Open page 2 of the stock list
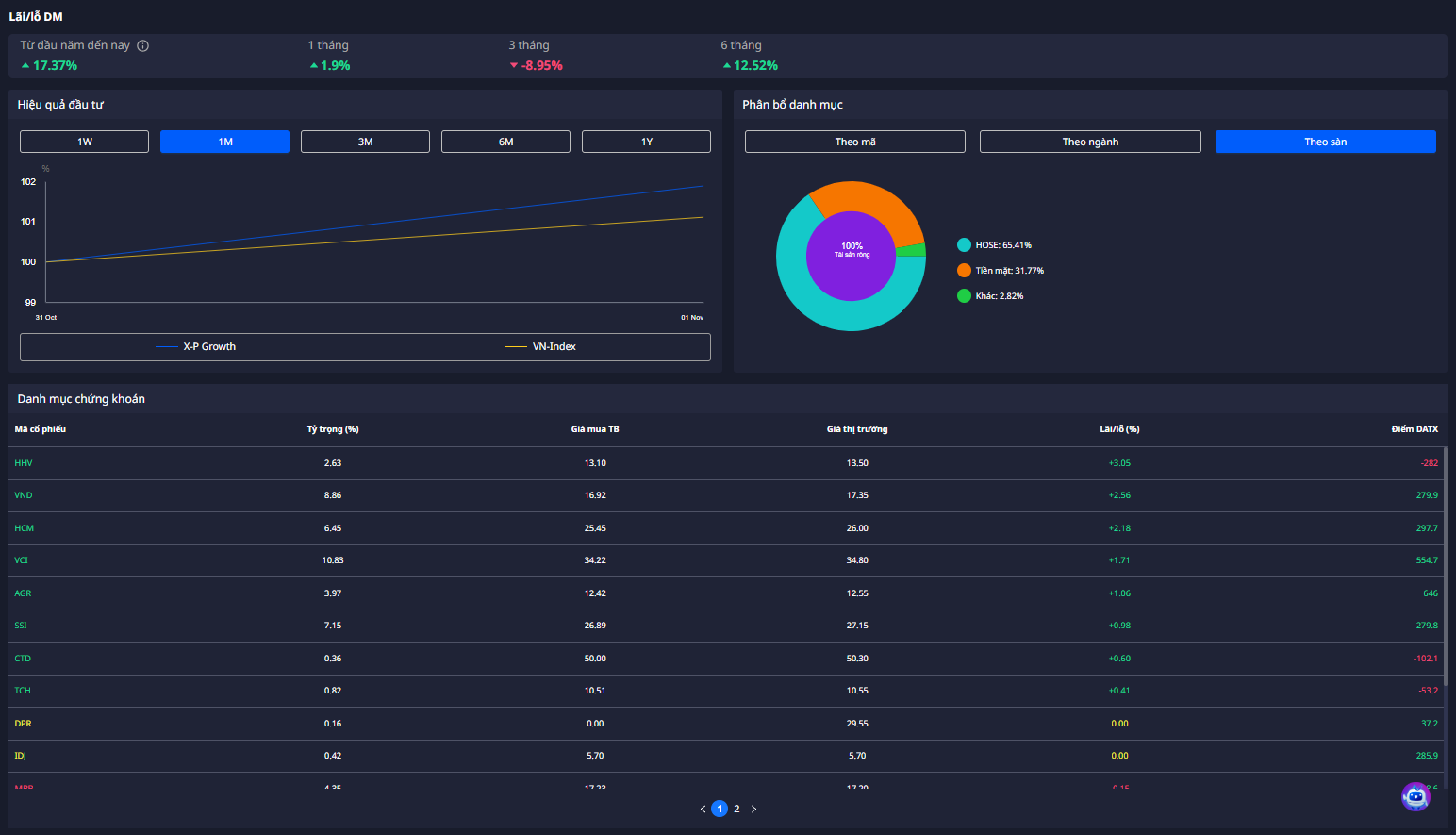The height and width of the screenshot is (835, 1456). pos(736,809)
